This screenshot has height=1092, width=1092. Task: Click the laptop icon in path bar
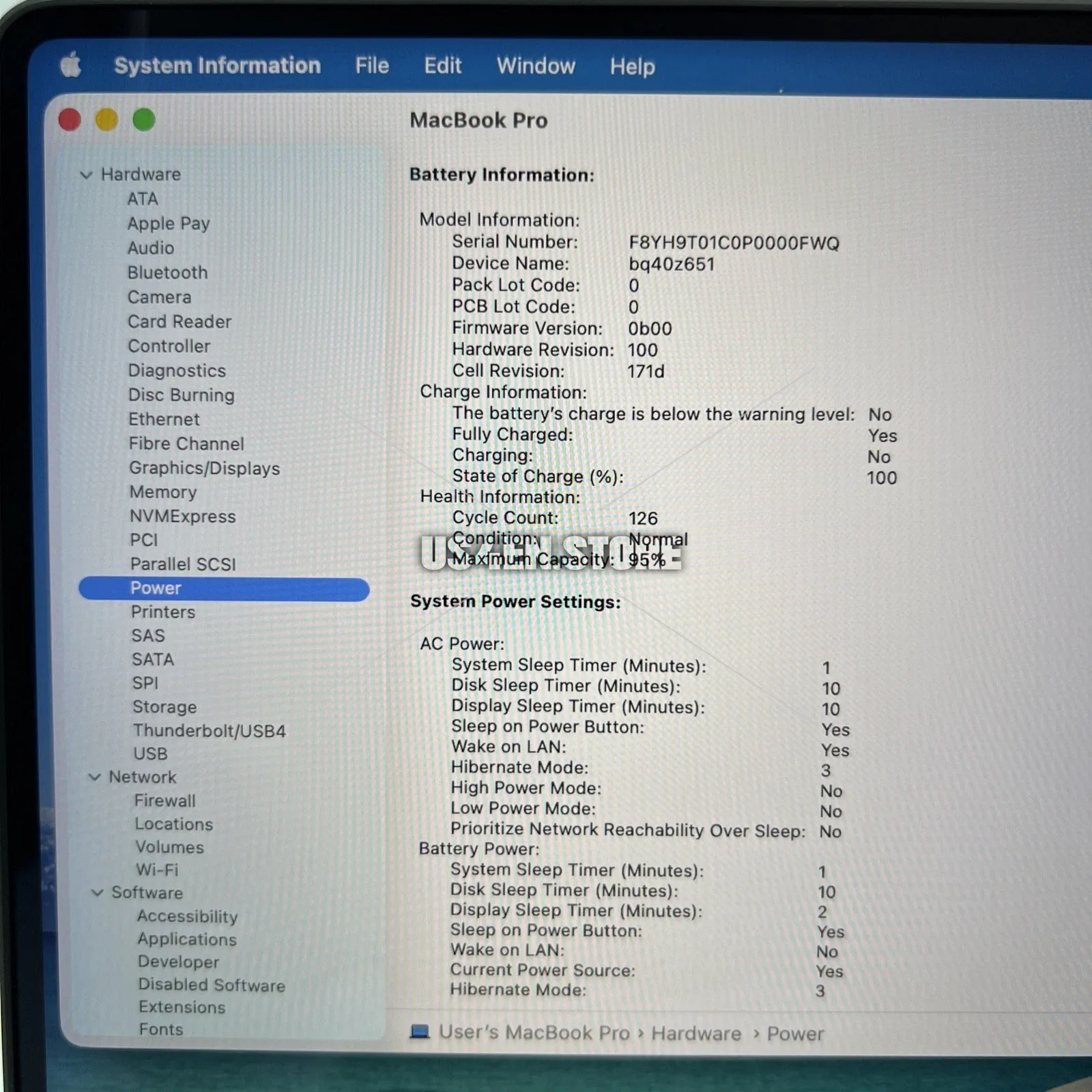pos(419,1031)
